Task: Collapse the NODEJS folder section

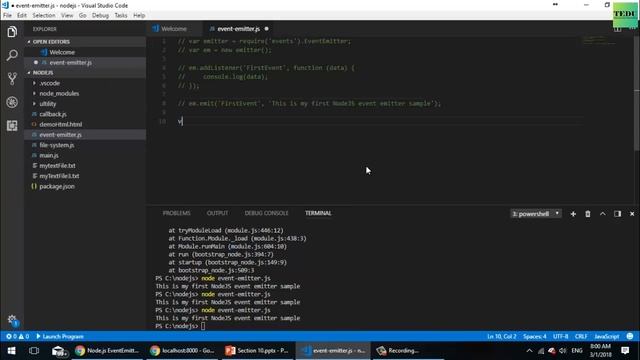Action: pyautogui.click(x=85, y=73)
